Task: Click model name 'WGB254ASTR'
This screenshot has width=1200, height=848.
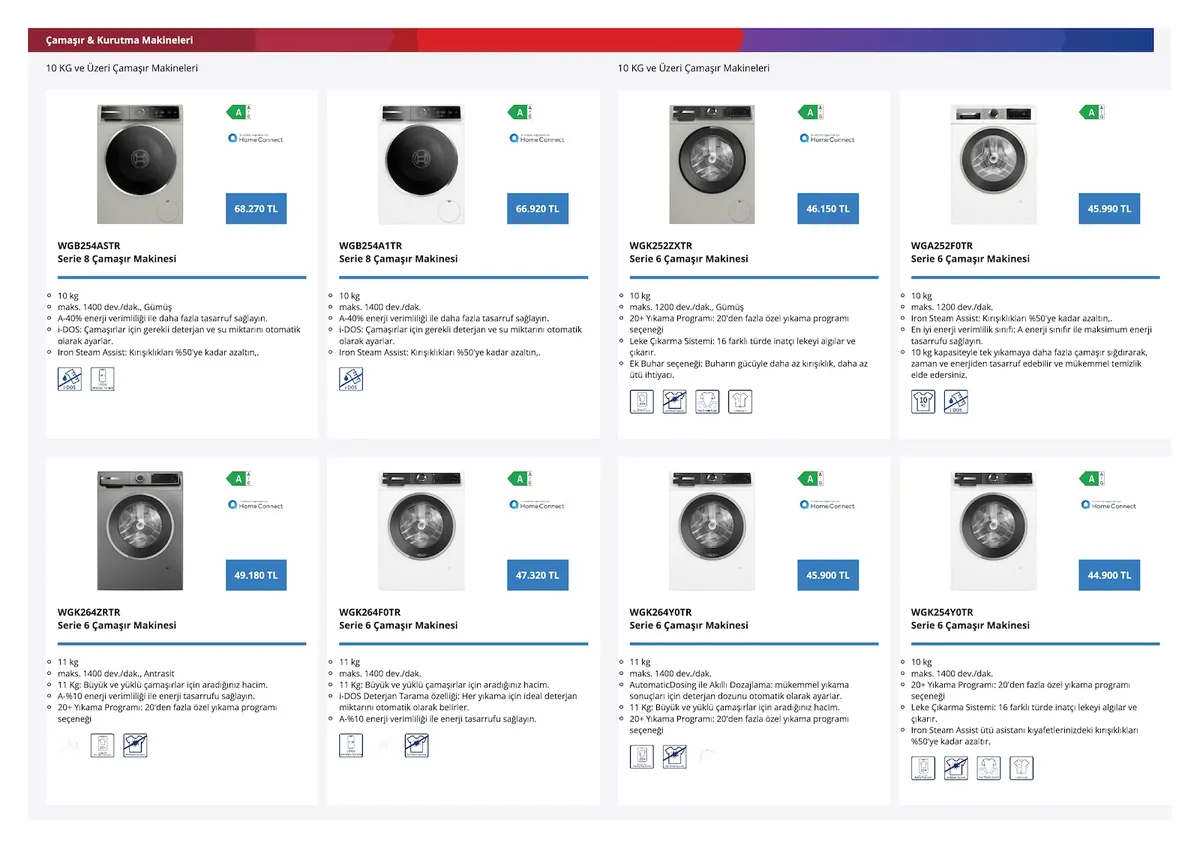Action: (x=89, y=245)
